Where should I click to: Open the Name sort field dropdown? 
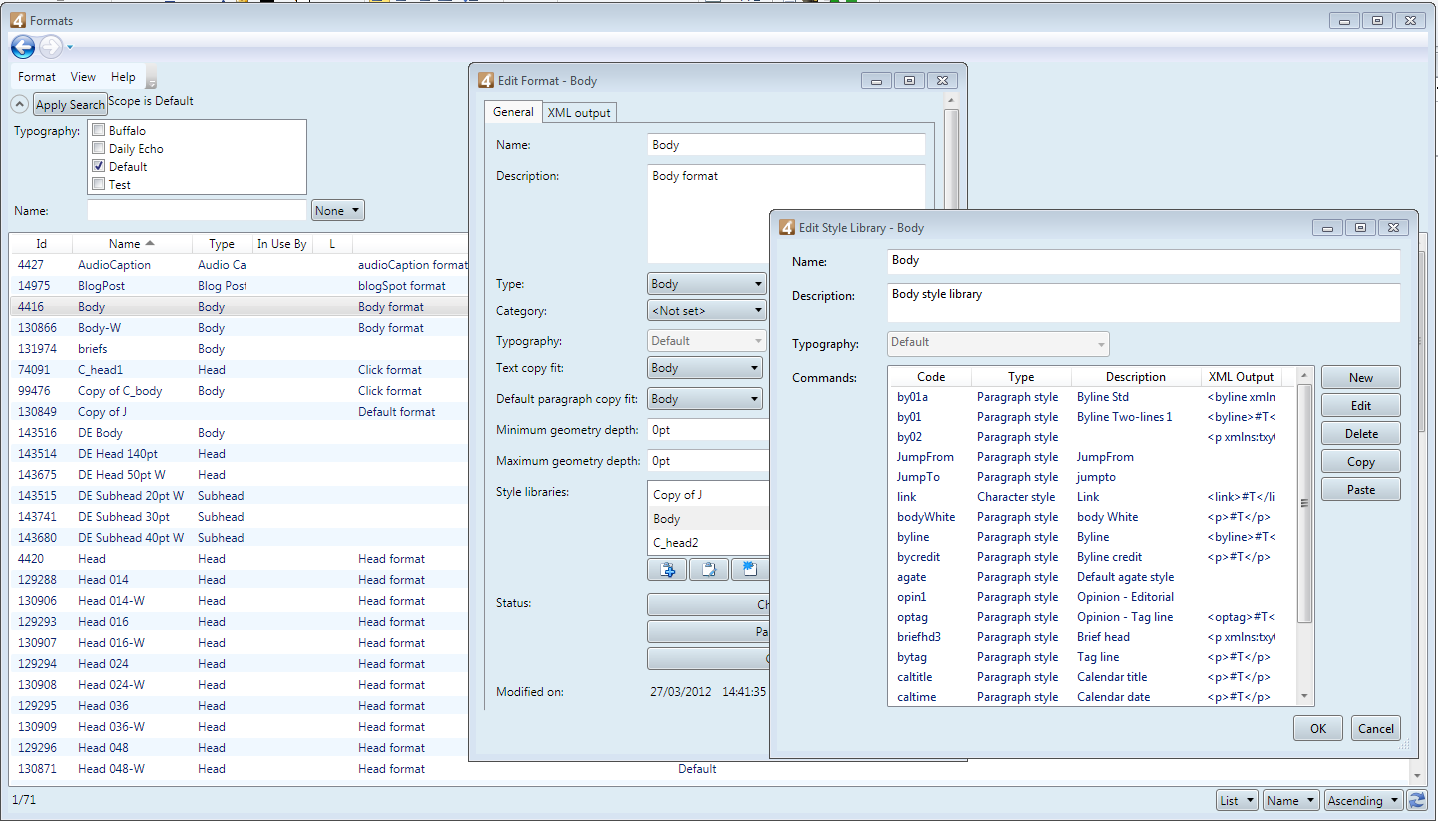point(1291,800)
